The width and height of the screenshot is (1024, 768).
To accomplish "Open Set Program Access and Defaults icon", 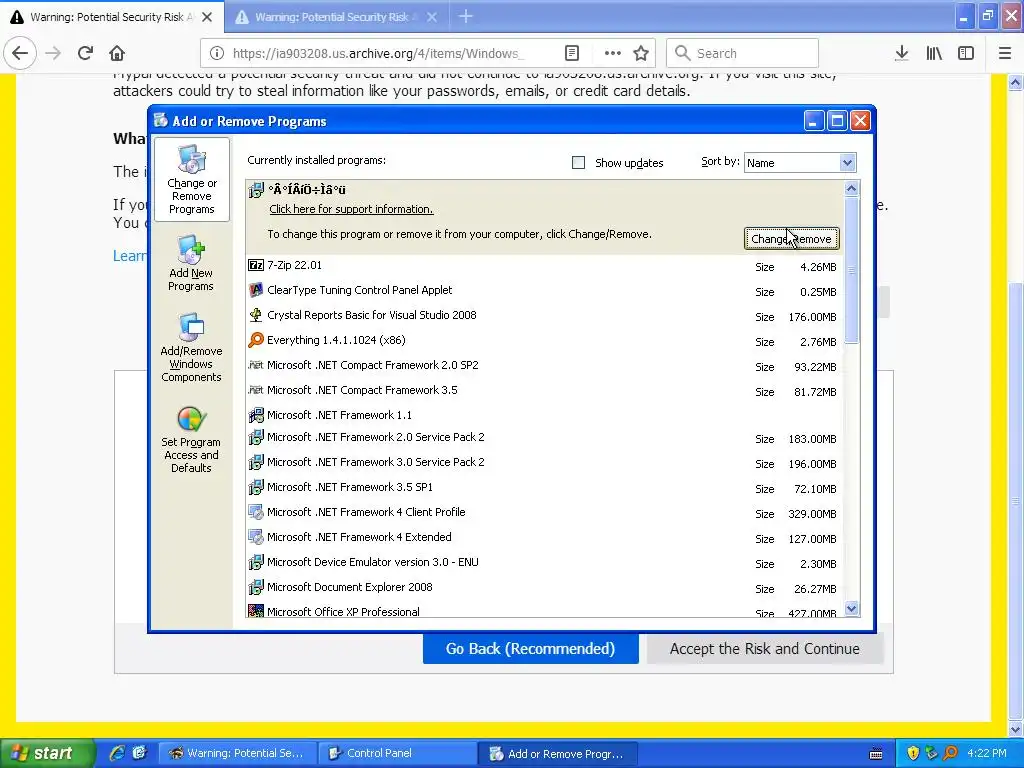I will (191, 419).
